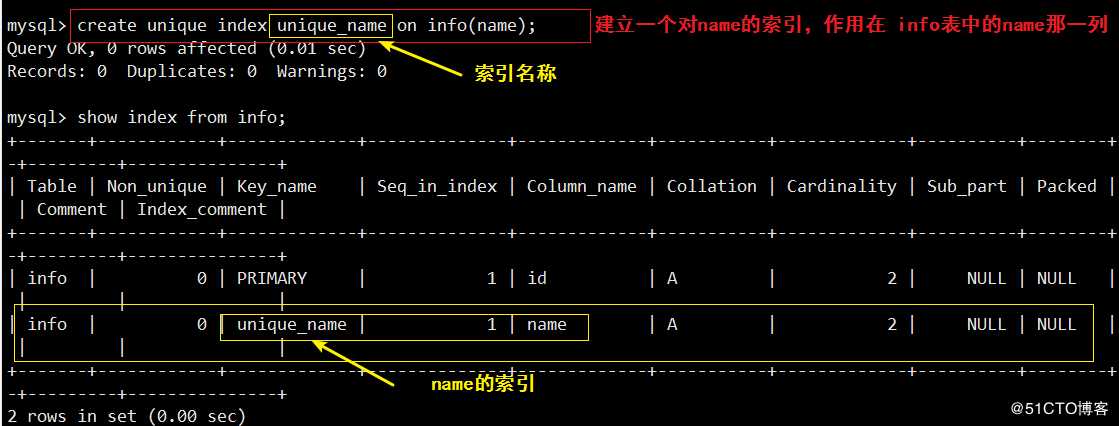Screen dimensions: 1119x426
Task: Click Sub_part 'NULL' in the PRIMARY row
Action: (986, 278)
